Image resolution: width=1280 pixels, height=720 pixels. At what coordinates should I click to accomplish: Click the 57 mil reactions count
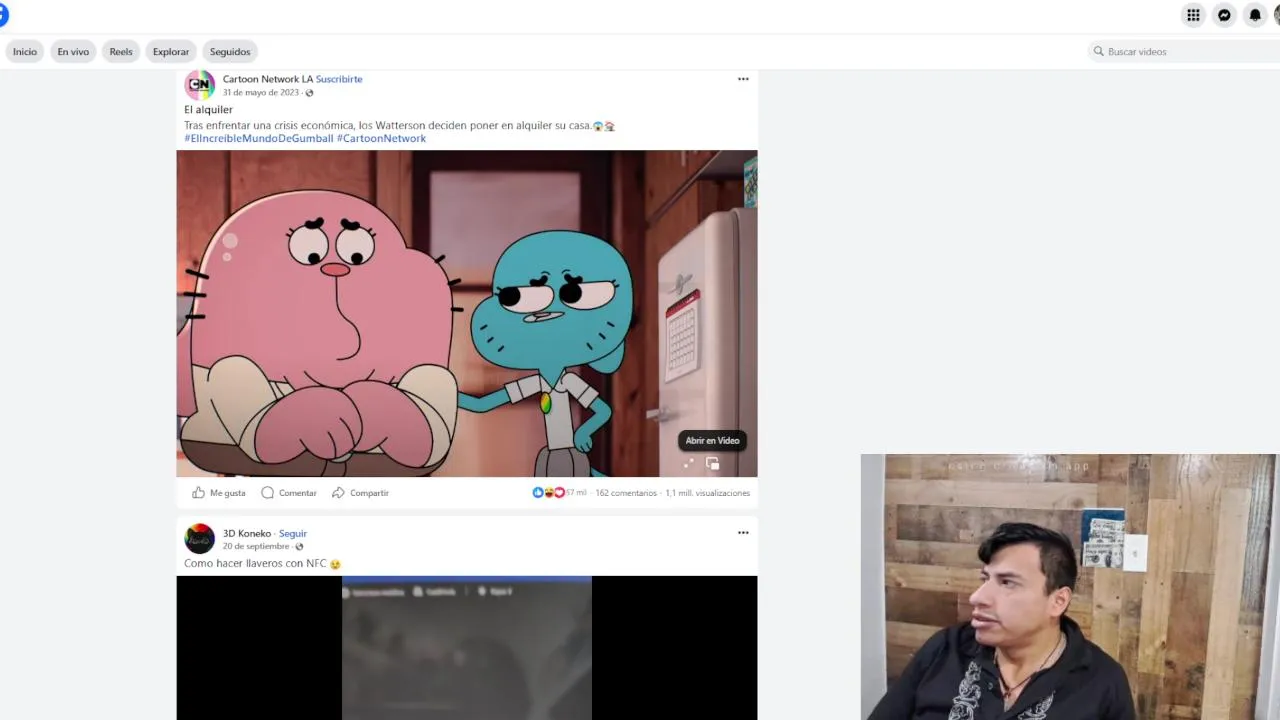tap(576, 492)
